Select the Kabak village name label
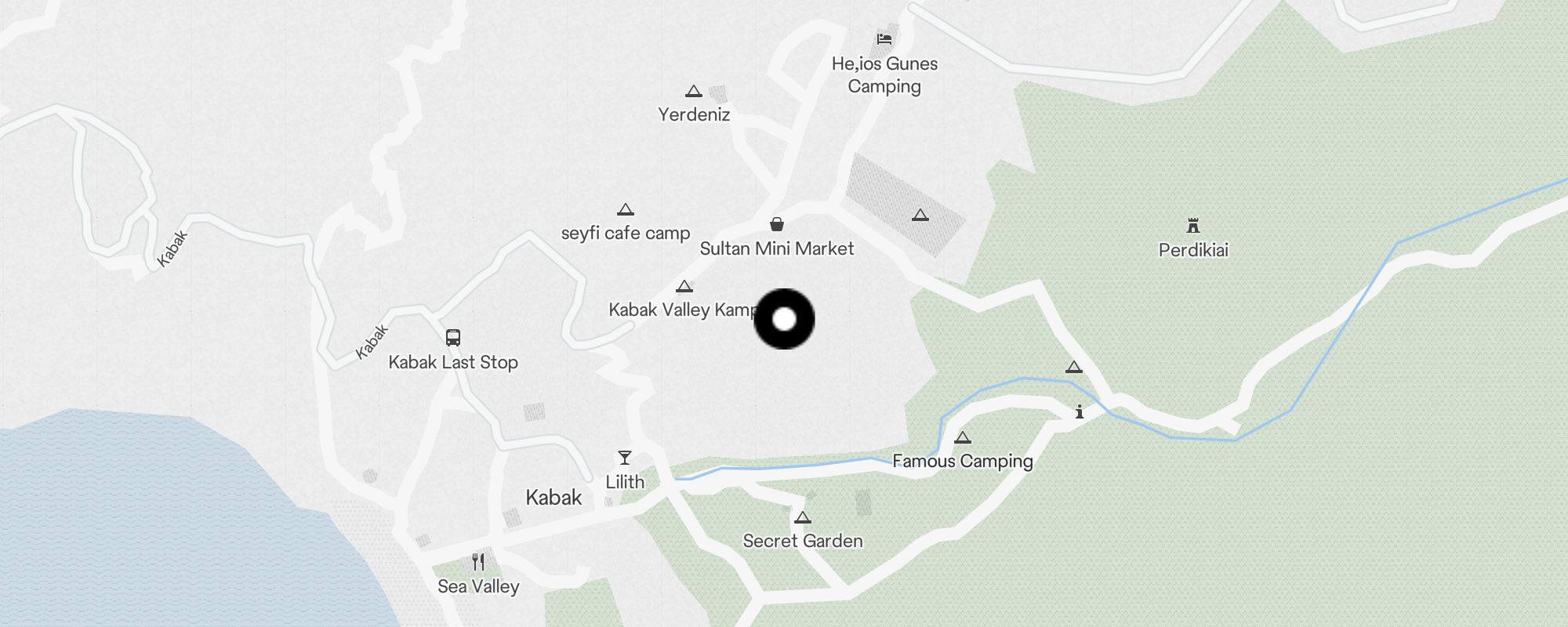 tap(554, 498)
